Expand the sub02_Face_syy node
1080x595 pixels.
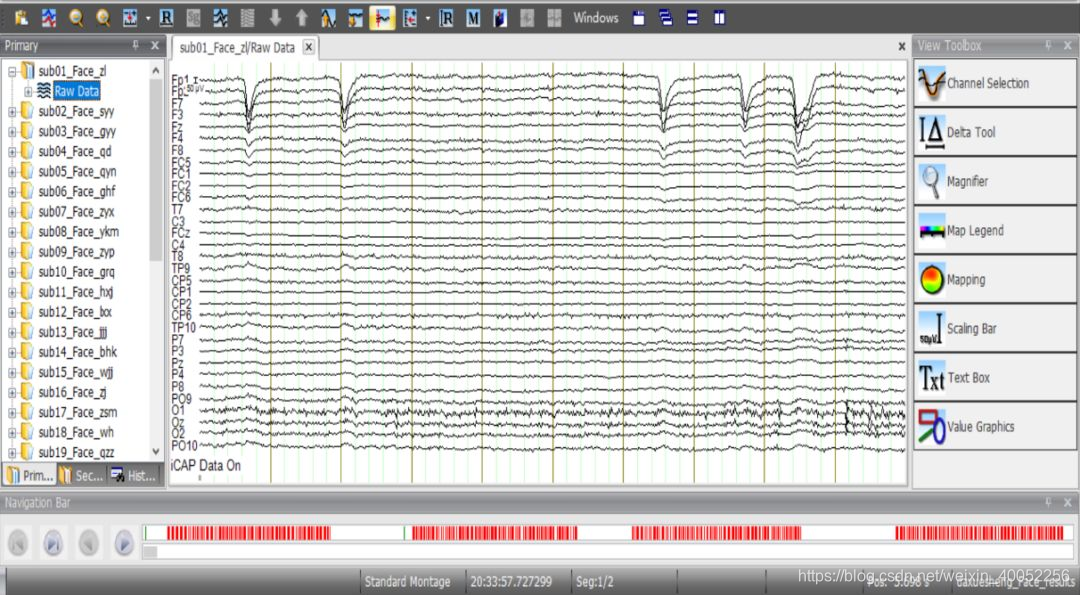pyautogui.click(x=12, y=112)
